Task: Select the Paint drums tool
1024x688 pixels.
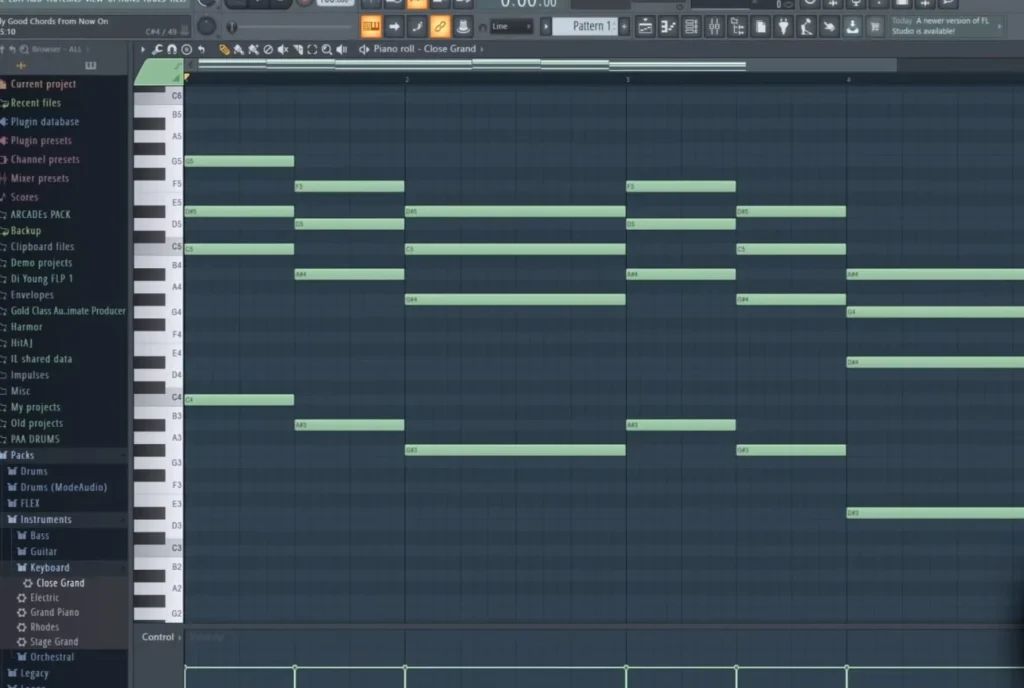Action: click(253, 49)
